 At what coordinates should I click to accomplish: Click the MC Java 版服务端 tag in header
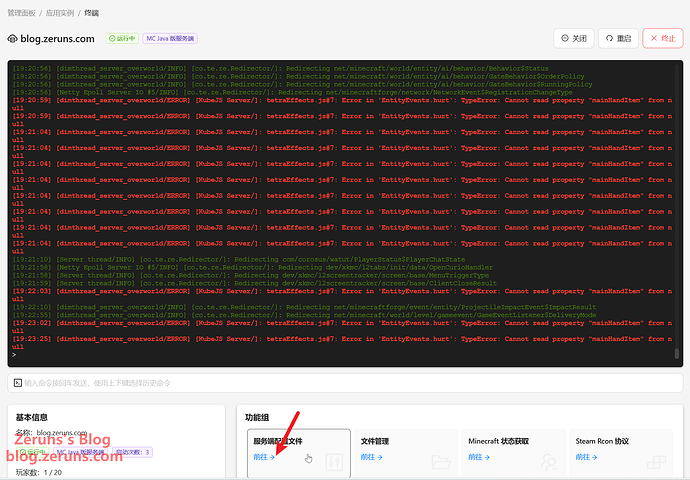pos(170,38)
